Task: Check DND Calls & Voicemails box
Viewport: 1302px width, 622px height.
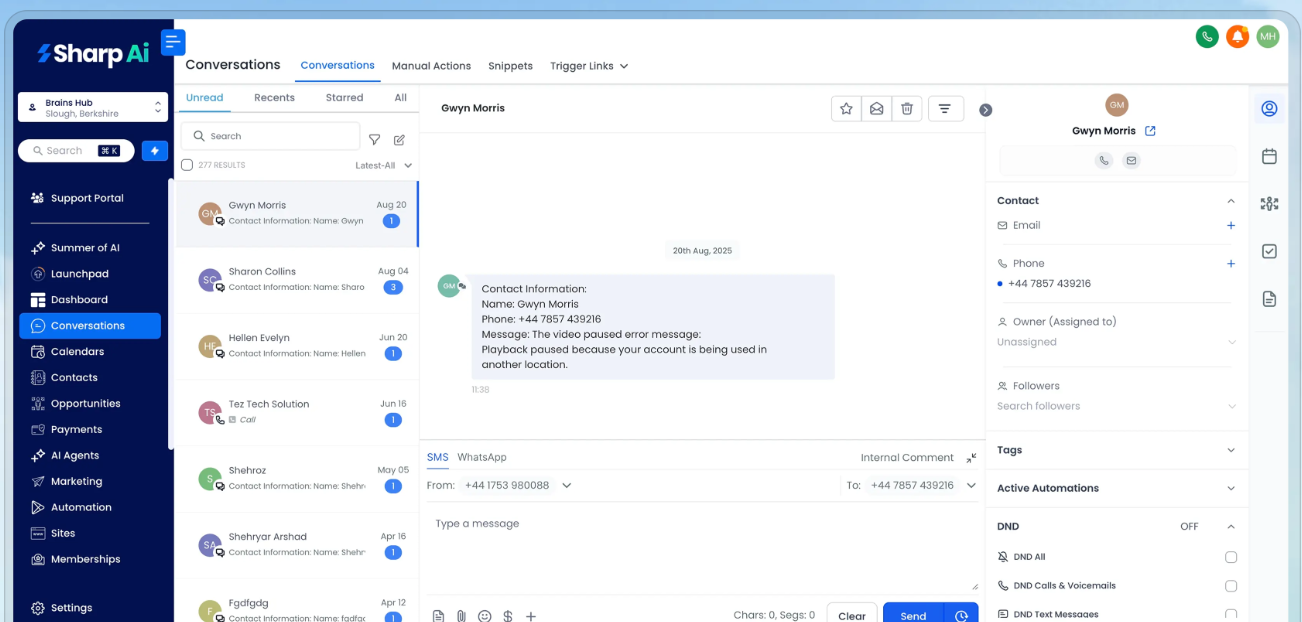Action: (1230, 586)
